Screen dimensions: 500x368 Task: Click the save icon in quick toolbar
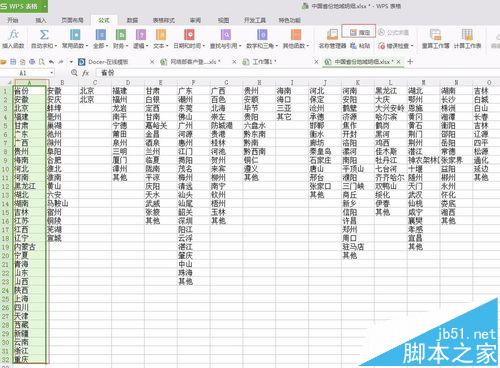click(x=13, y=62)
